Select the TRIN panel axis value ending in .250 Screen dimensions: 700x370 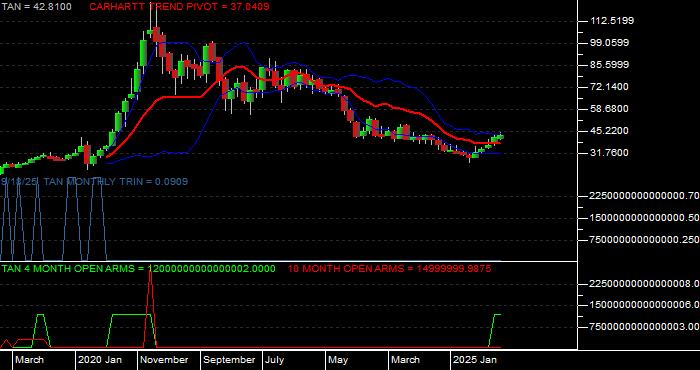[x=644, y=240]
